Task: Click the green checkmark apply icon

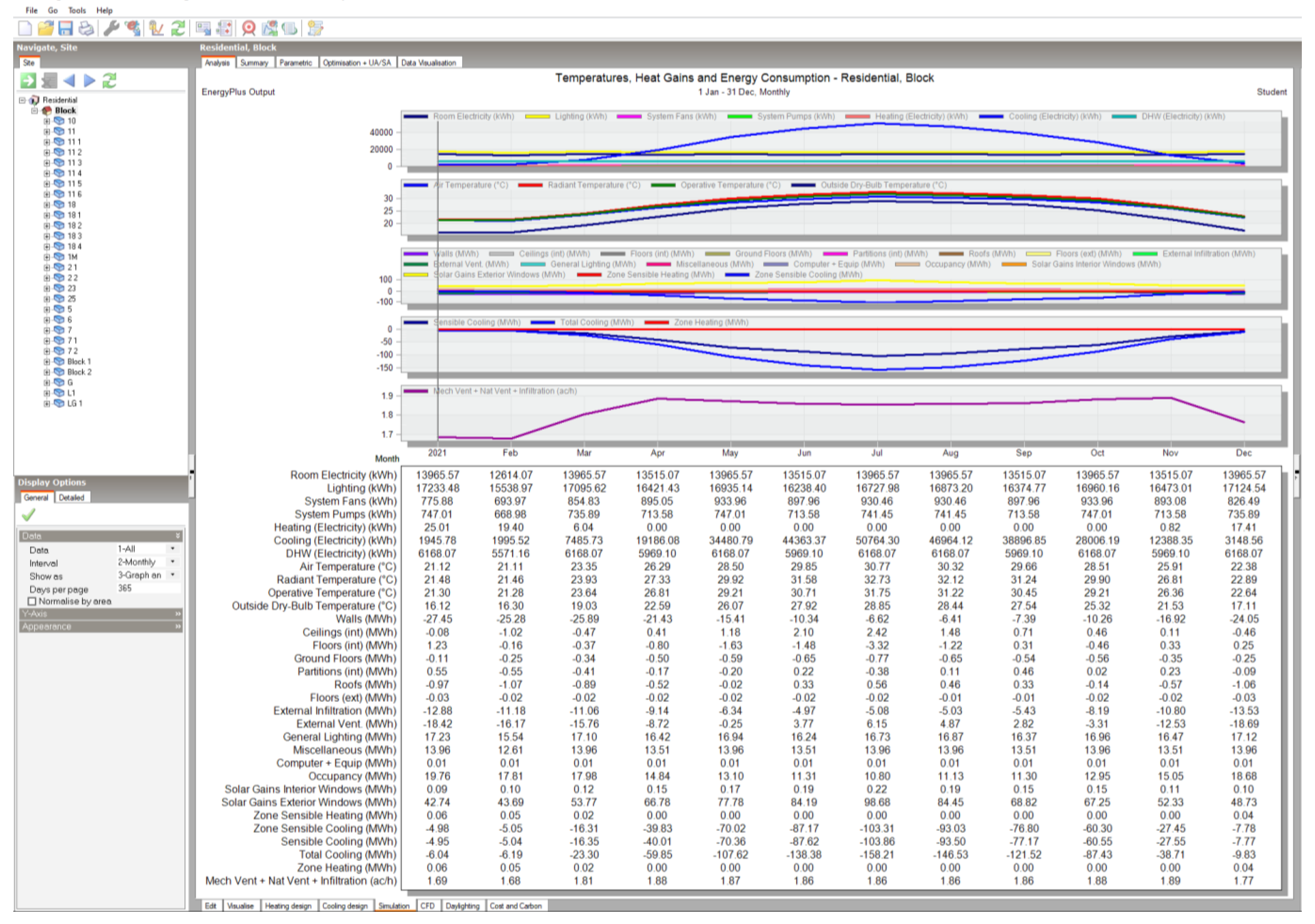Action: click(28, 515)
